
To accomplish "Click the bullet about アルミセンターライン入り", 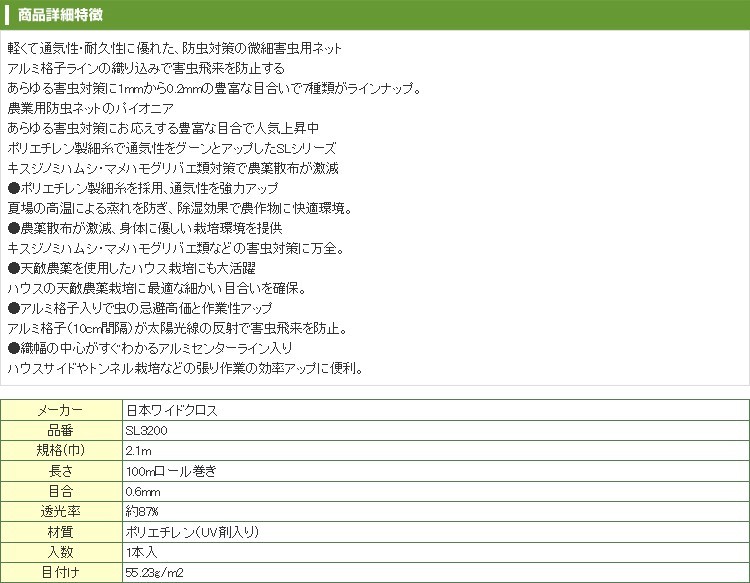I will tap(150, 348).
